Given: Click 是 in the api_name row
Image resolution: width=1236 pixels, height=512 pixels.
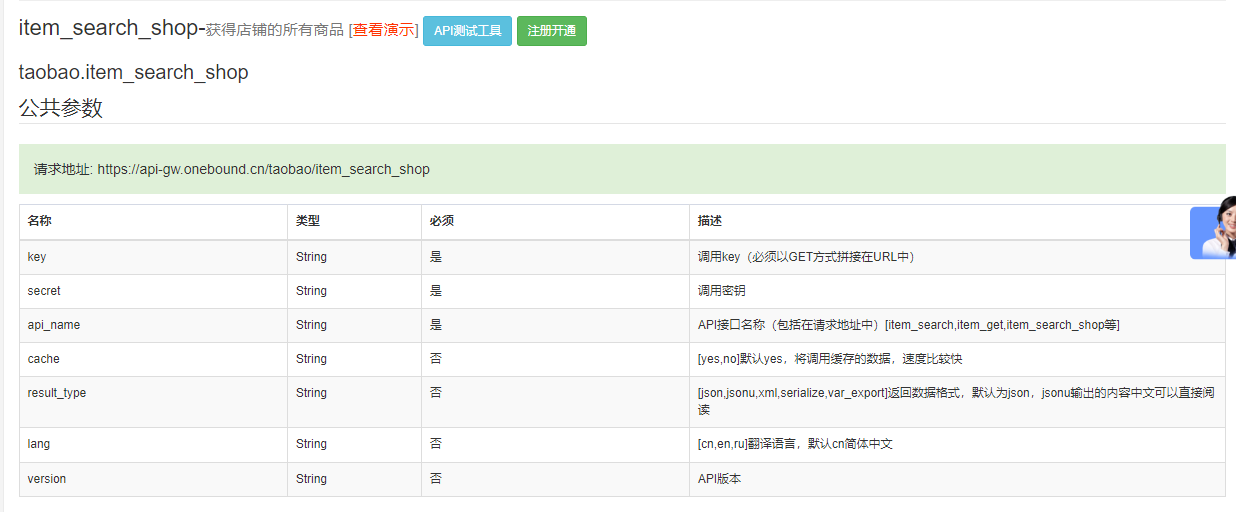Looking at the screenshot, I should pos(436,325).
